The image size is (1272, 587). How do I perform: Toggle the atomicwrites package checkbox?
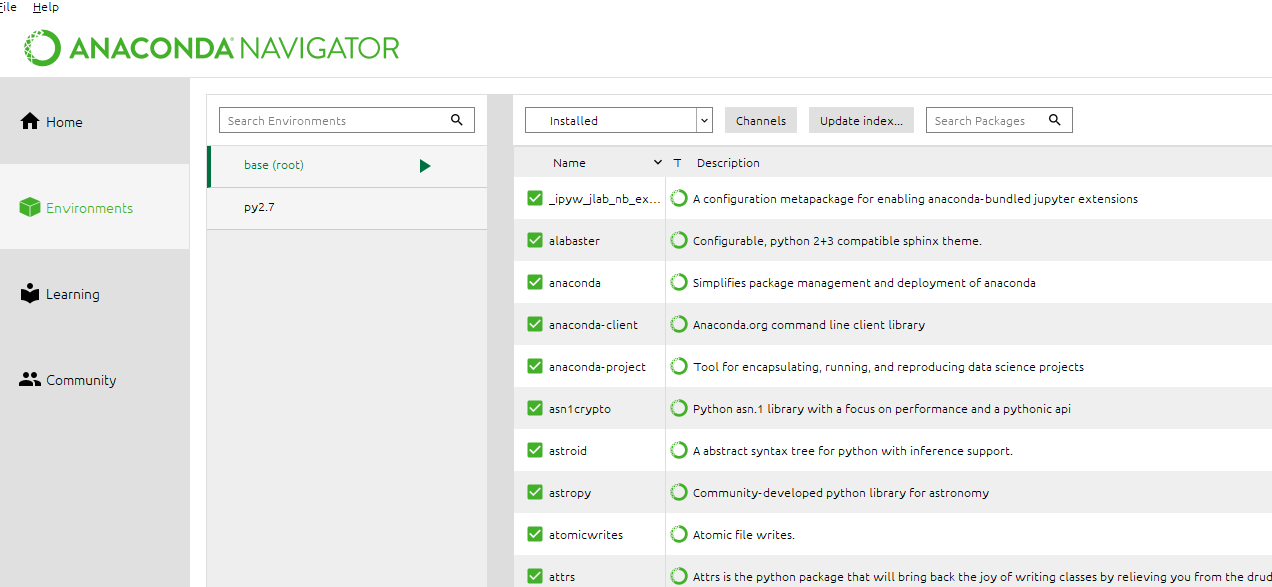[535, 534]
